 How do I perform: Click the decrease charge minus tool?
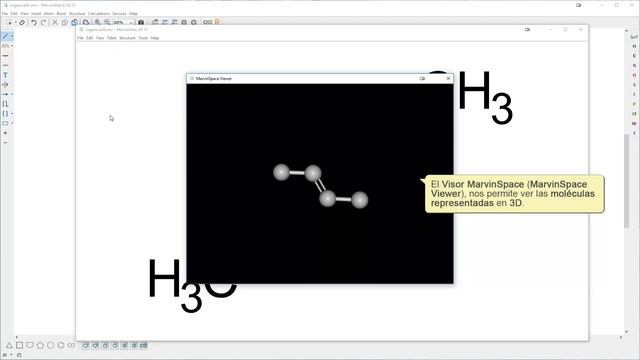point(5,143)
